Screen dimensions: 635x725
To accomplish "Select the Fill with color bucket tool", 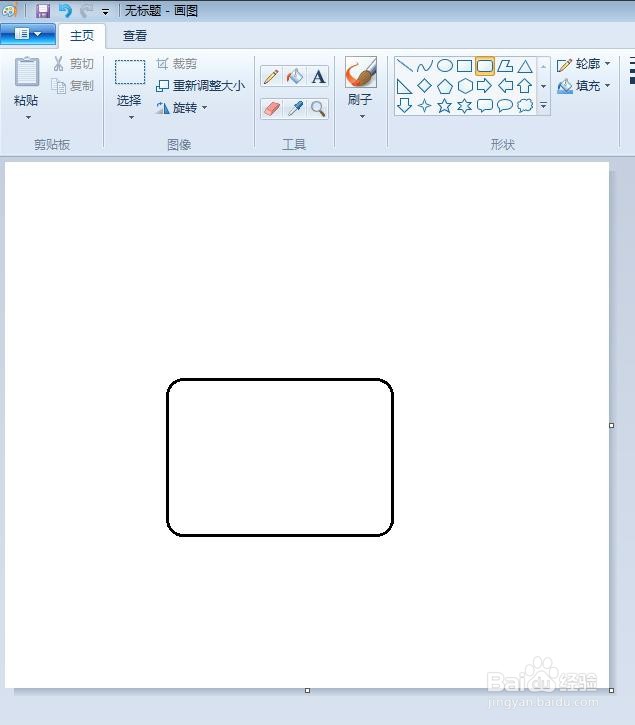I will (295, 76).
